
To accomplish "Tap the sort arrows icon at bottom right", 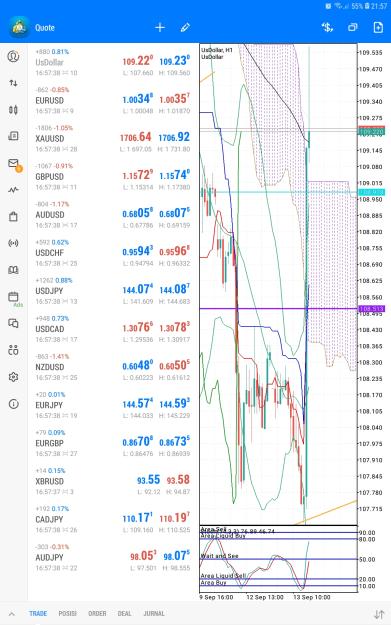I will pyautogui.click(x=379, y=614).
